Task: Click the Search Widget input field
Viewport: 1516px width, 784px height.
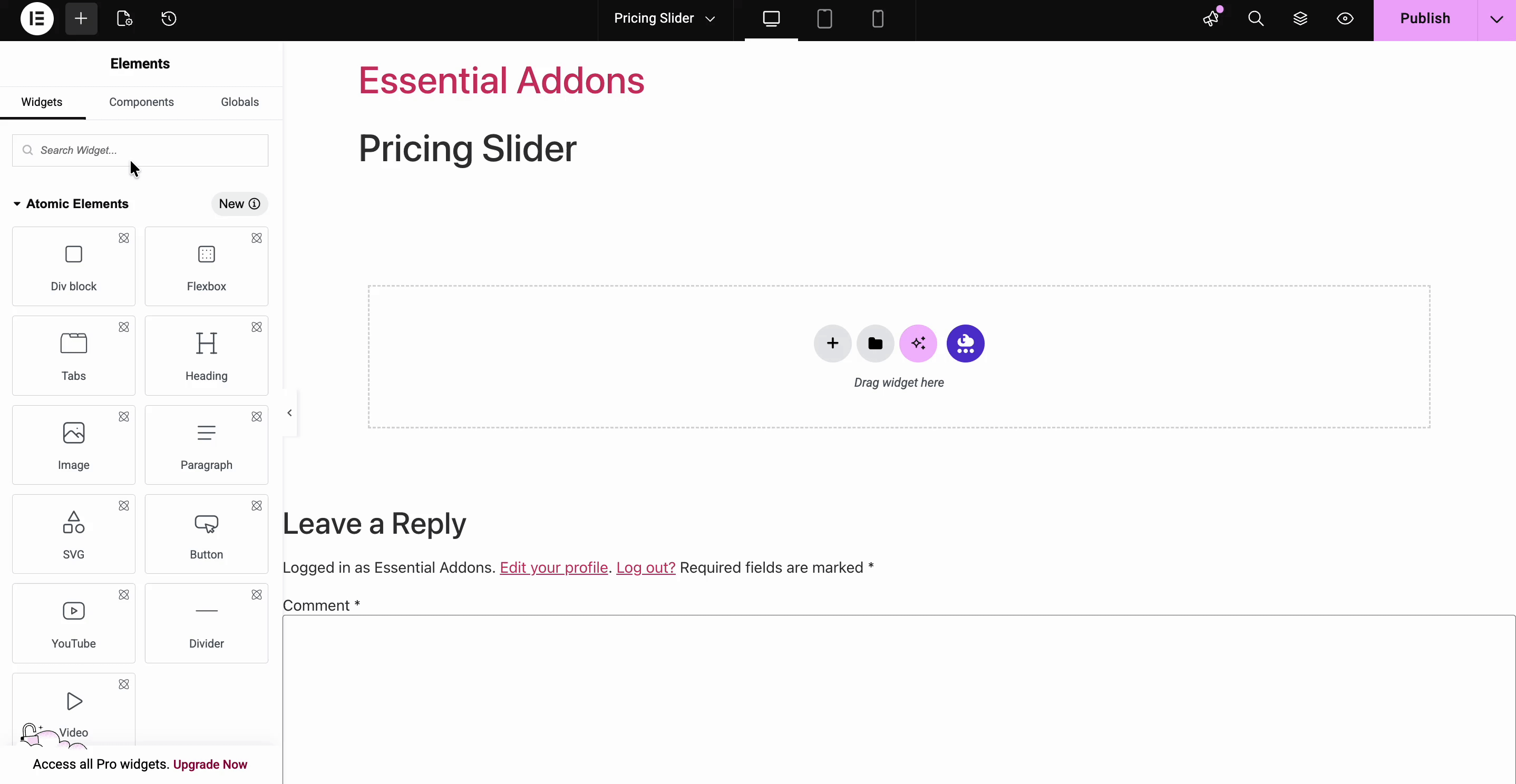Action: point(140,150)
